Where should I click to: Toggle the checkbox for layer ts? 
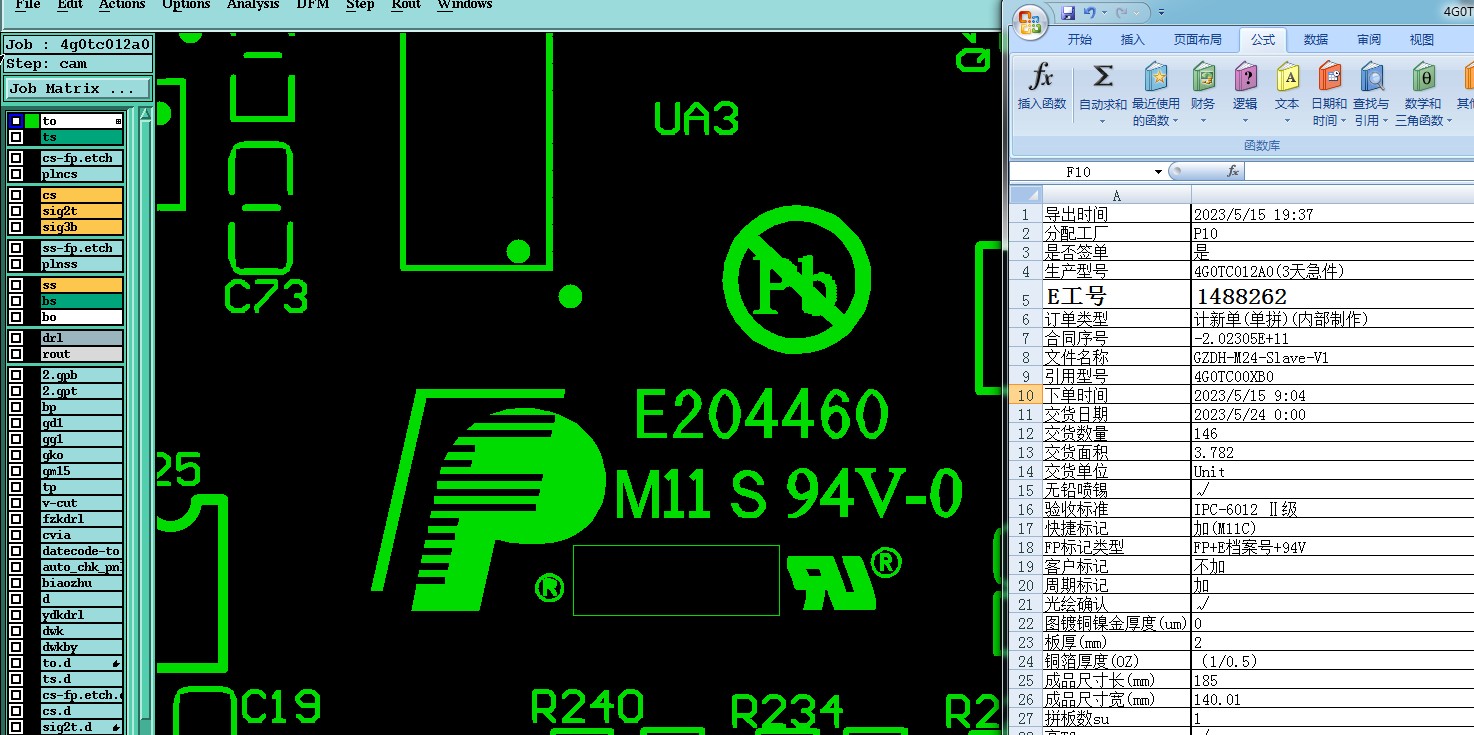click(16, 137)
